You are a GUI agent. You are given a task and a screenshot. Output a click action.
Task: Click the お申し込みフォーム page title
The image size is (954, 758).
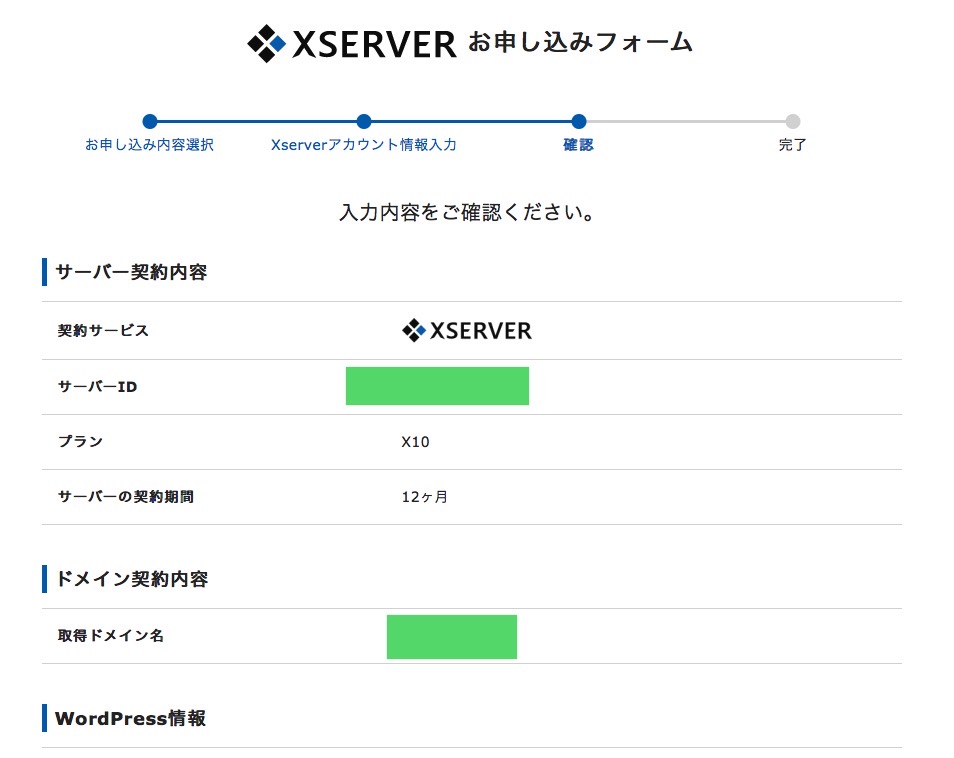click(580, 43)
